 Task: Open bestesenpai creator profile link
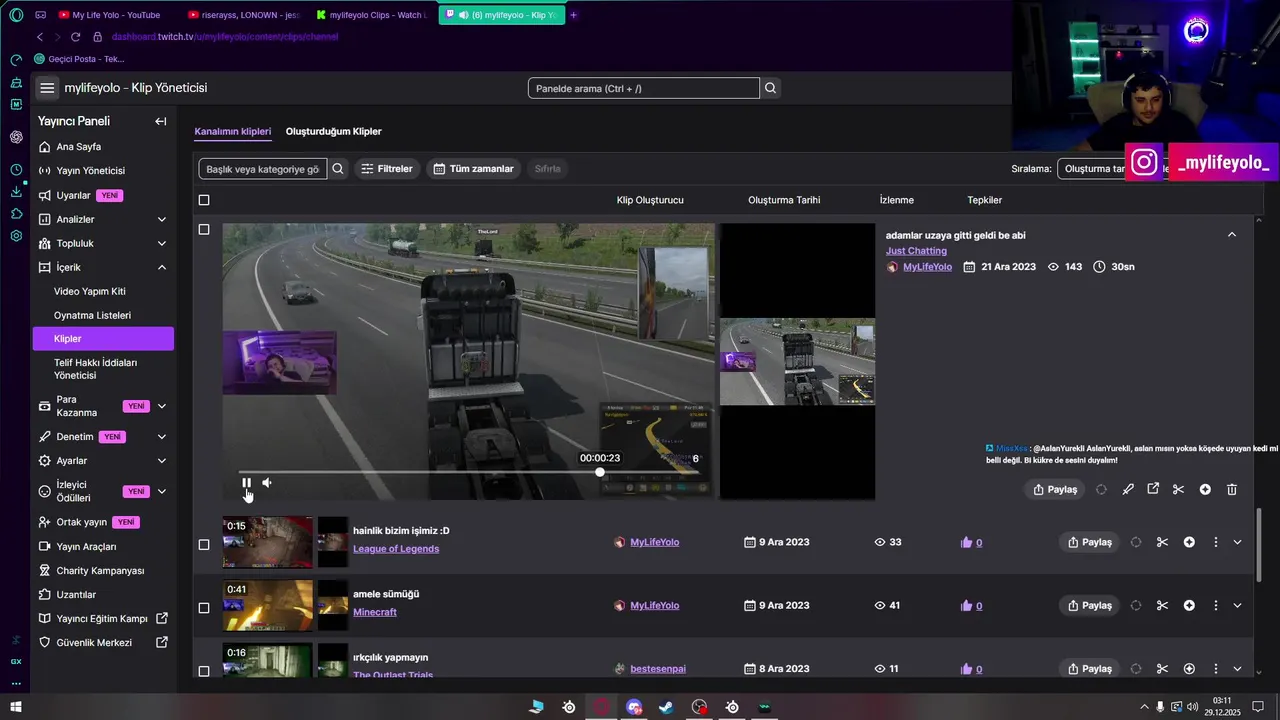pyautogui.click(x=658, y=669)
